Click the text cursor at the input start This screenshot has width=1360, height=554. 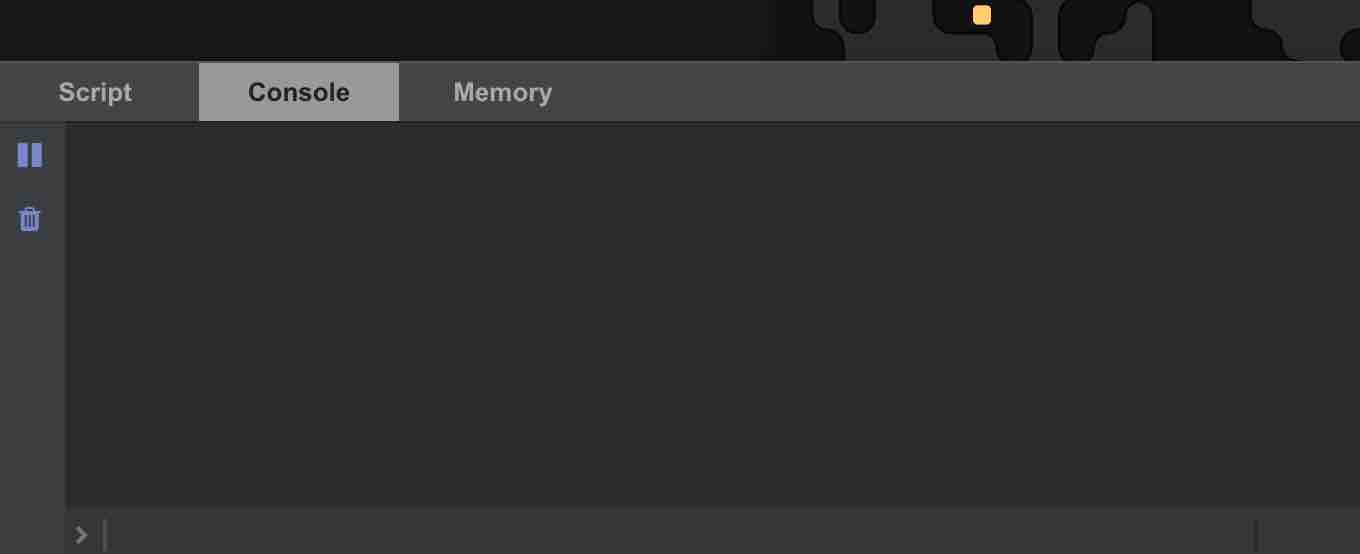105,535
